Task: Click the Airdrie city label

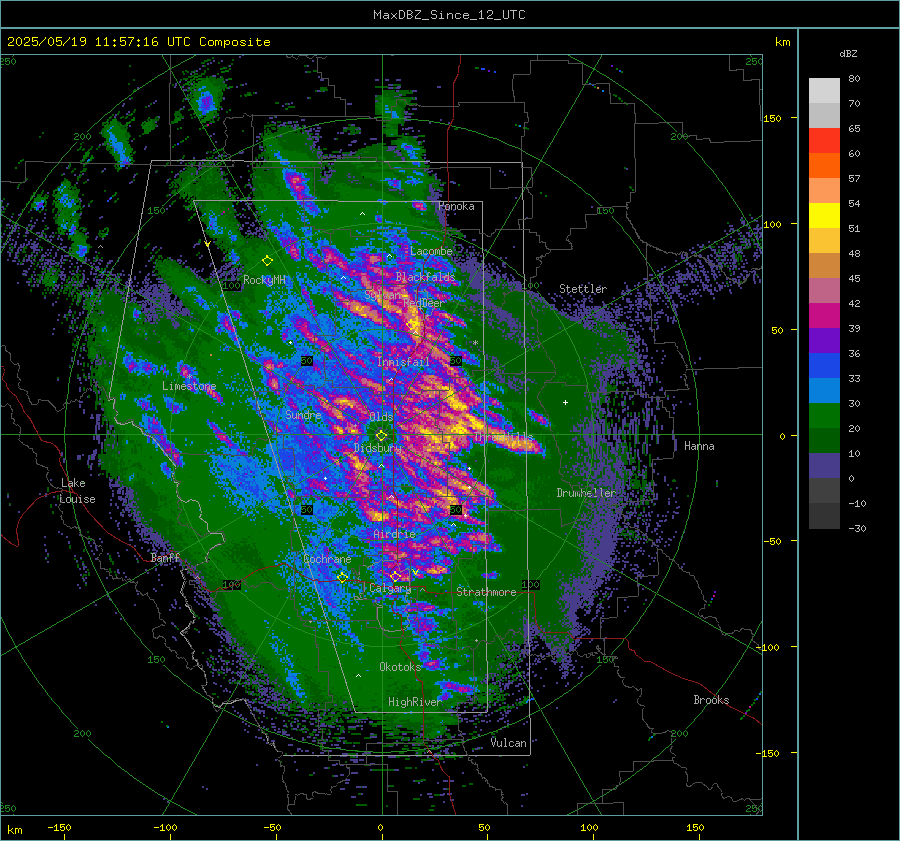Action: [394, 534]
